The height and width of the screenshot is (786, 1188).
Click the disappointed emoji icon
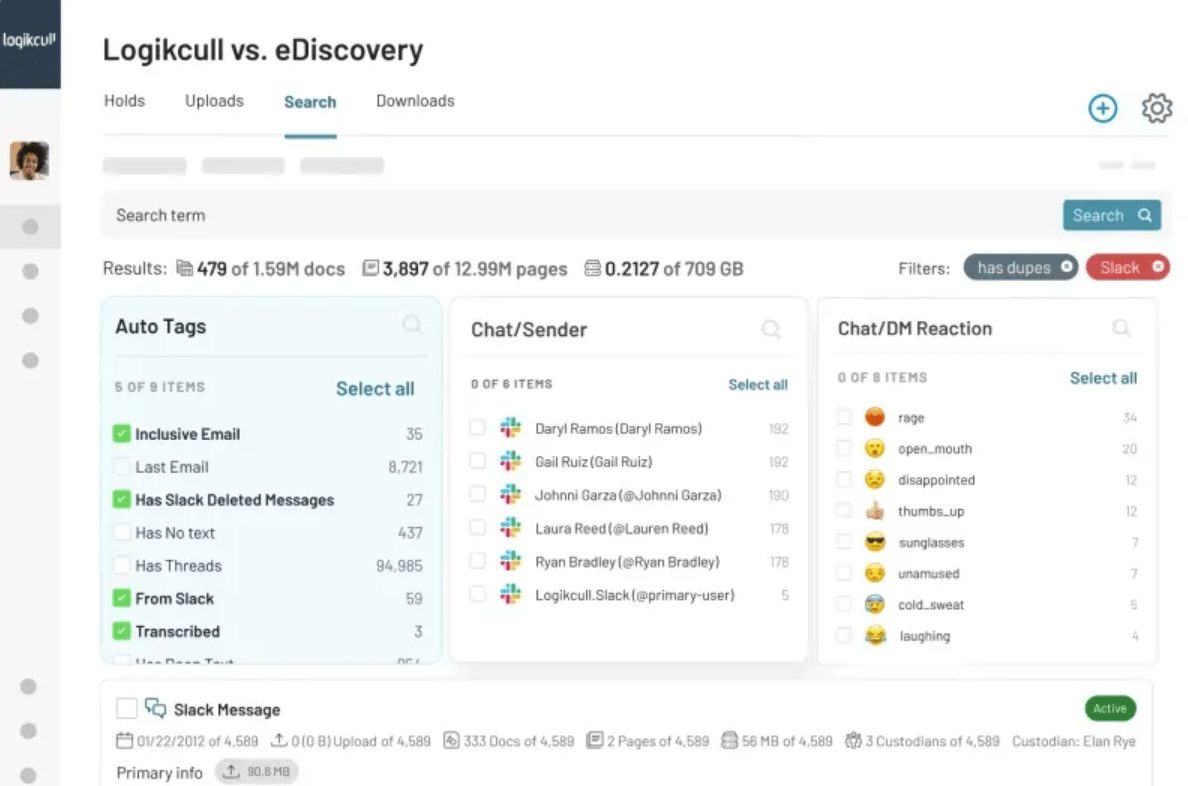click(x=875, y=479)
